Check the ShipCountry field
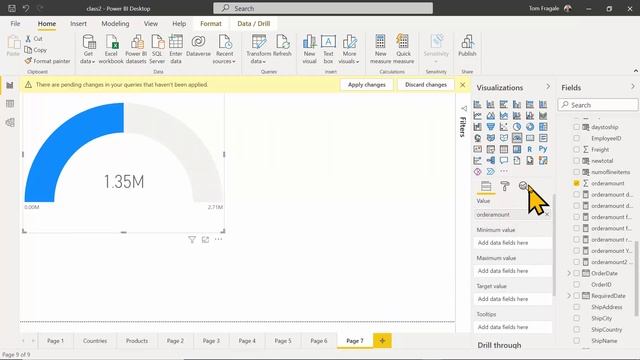The image size is (640, 360). click(x=576, y=329)
